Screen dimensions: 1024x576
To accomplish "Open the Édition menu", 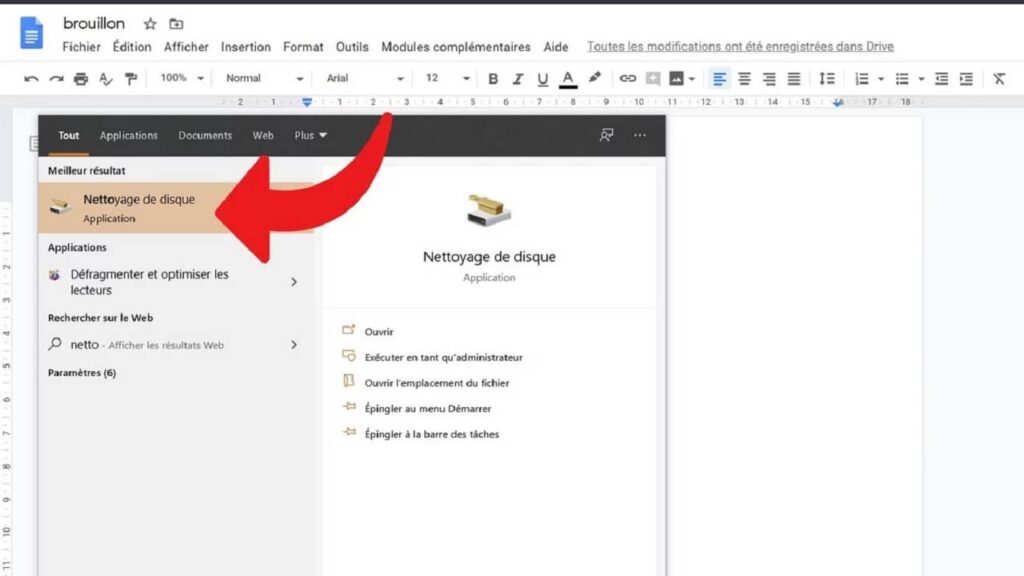I will [132, 47].
